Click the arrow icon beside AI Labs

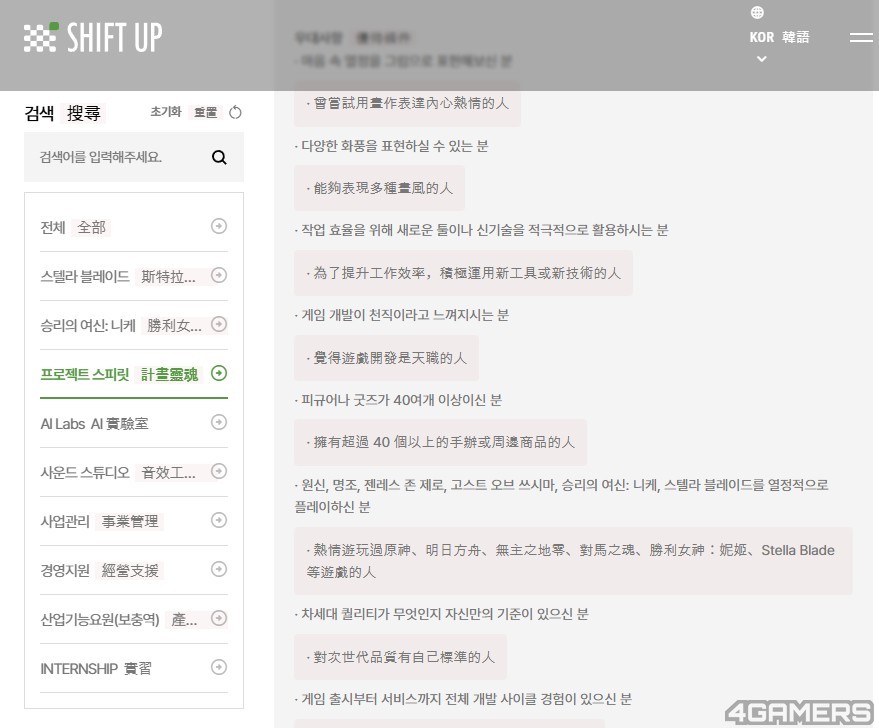(x=219, y=422)
